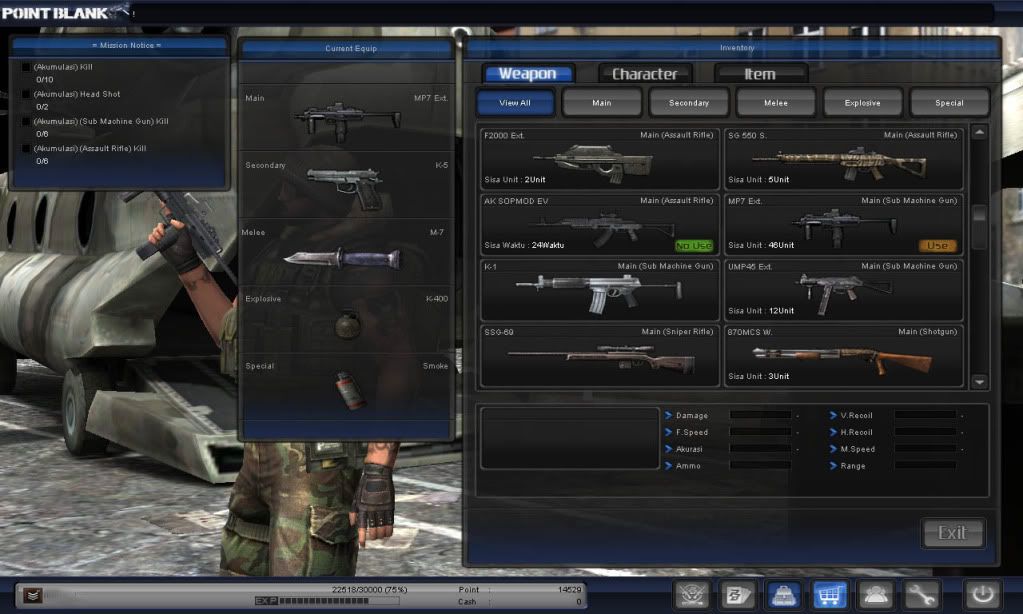1023x614 pixels.
Task: Select the equipped K-5 secondary pistol
Action: [x=346, y=185]
